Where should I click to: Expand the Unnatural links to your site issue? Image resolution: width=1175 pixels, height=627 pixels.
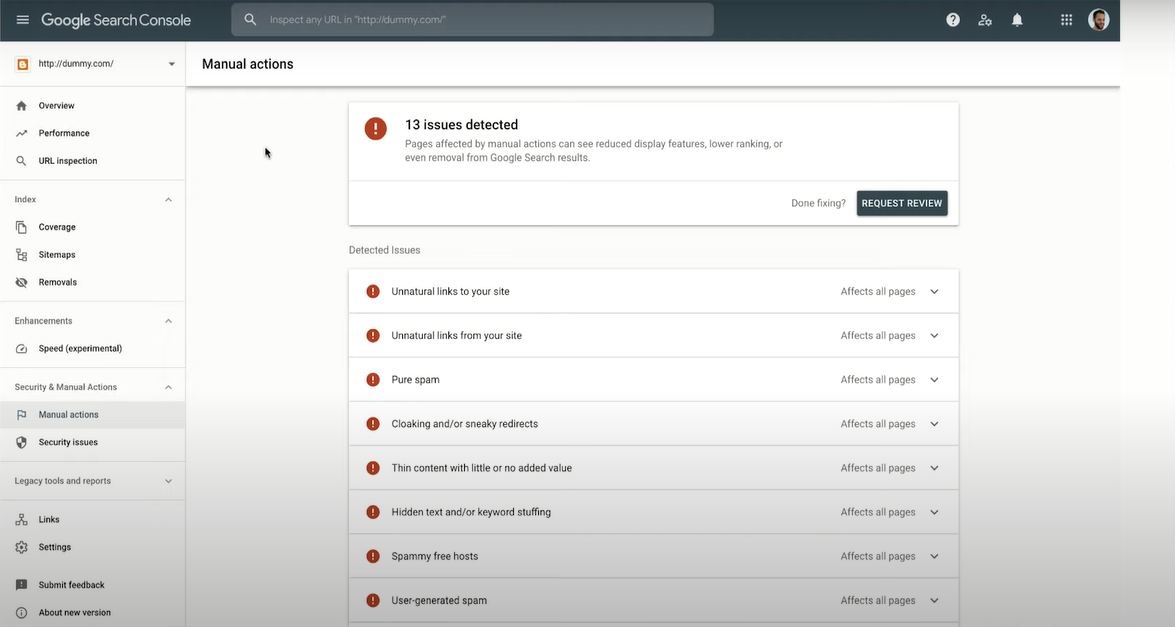(x=934, y=291)
